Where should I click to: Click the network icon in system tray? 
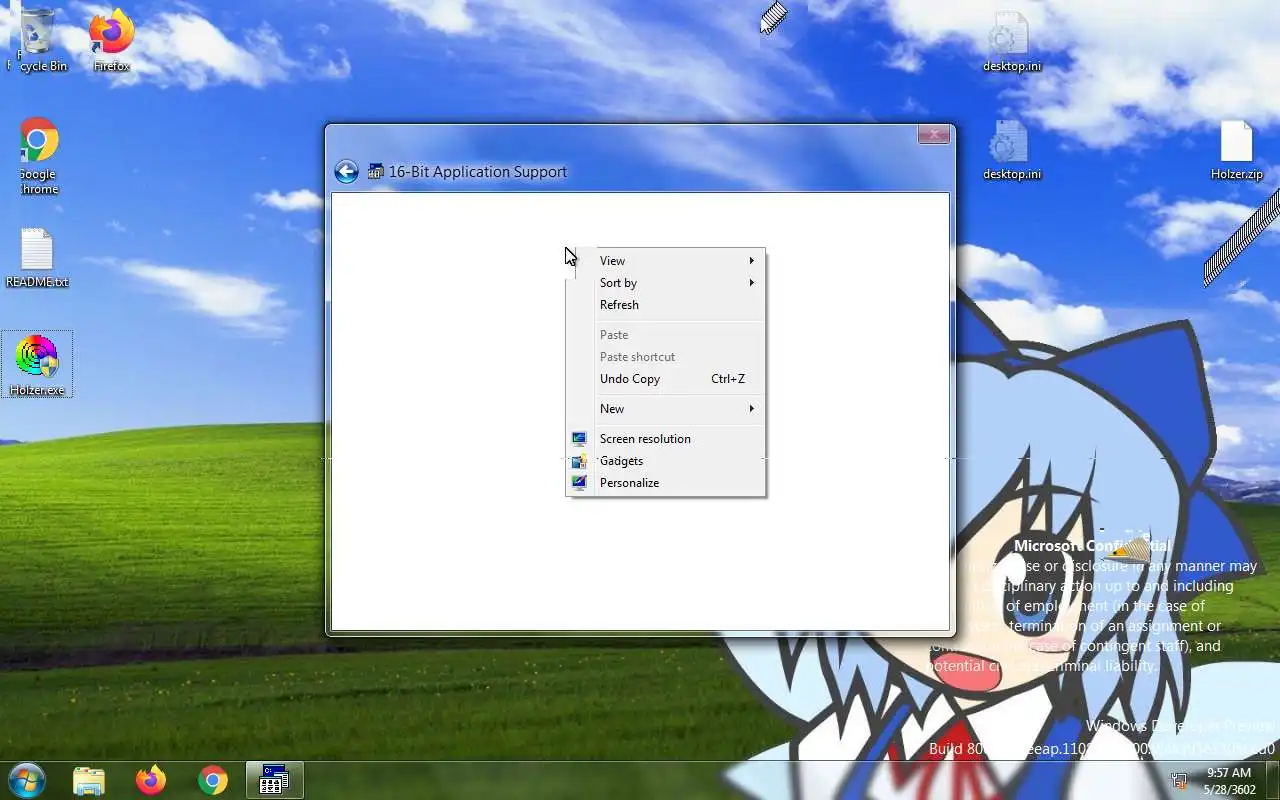1180,781
